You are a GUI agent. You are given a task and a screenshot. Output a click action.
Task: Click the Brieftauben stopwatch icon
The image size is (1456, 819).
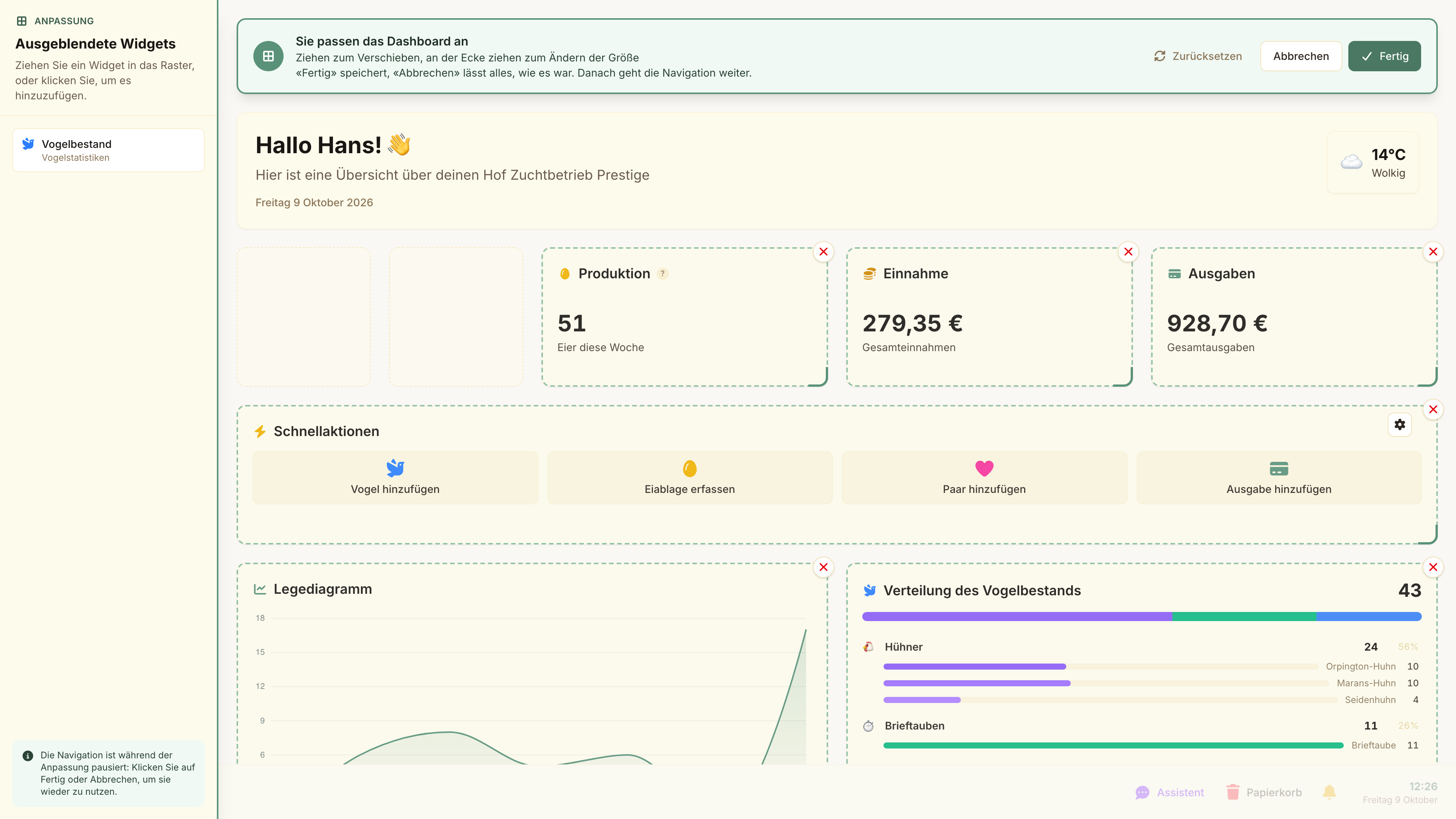[x=868, y=726]
